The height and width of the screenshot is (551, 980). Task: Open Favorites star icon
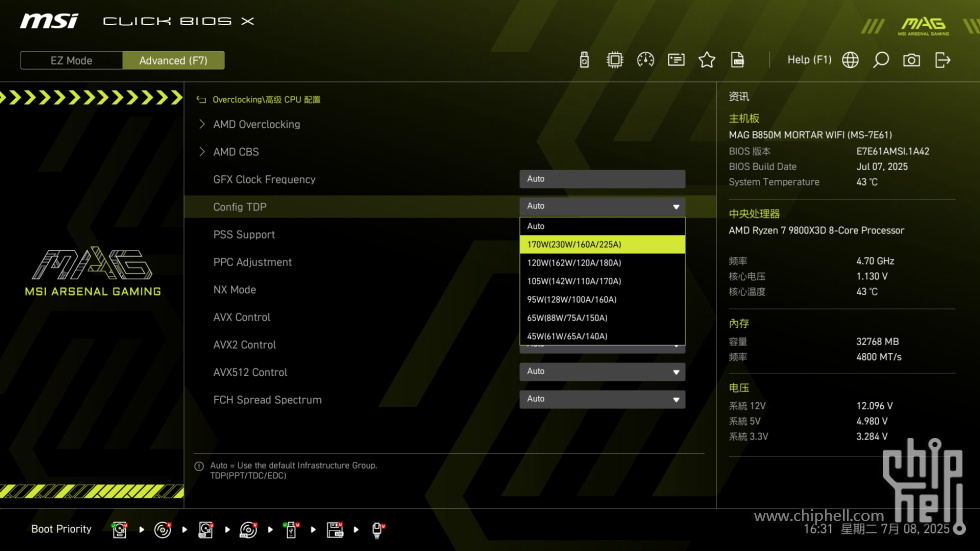pyautogui.click(x=707, y=60)
